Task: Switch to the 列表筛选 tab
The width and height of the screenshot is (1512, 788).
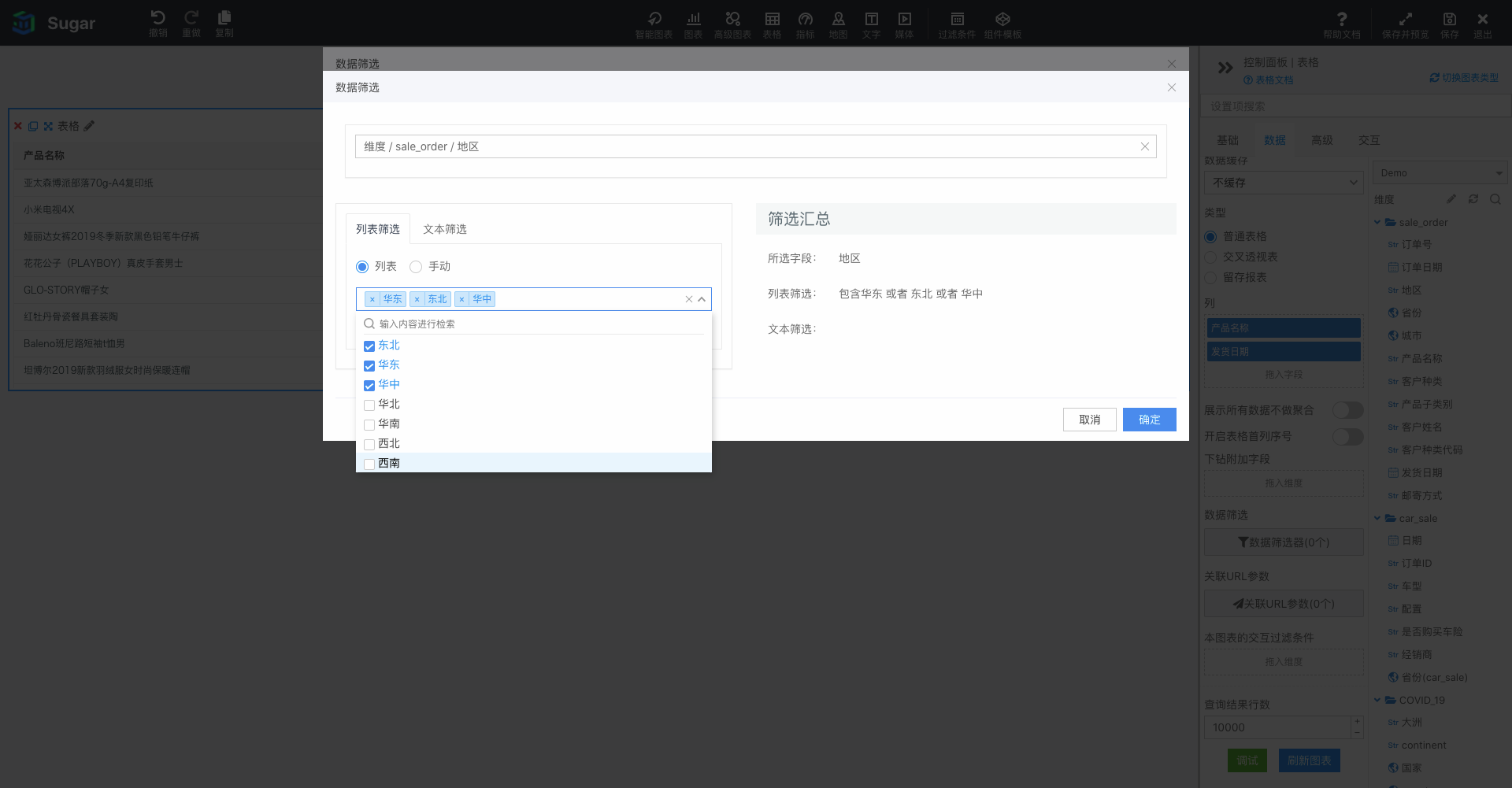Action: click(x=378, y=229)
